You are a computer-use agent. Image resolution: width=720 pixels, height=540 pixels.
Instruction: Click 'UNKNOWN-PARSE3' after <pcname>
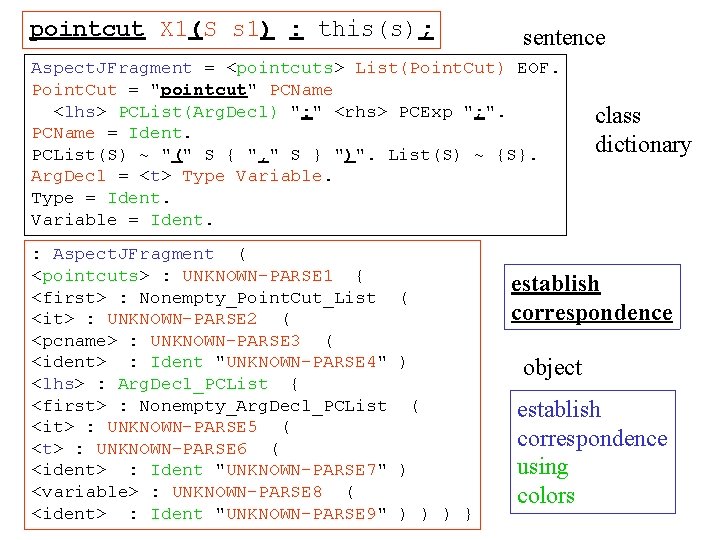point(225,341)
